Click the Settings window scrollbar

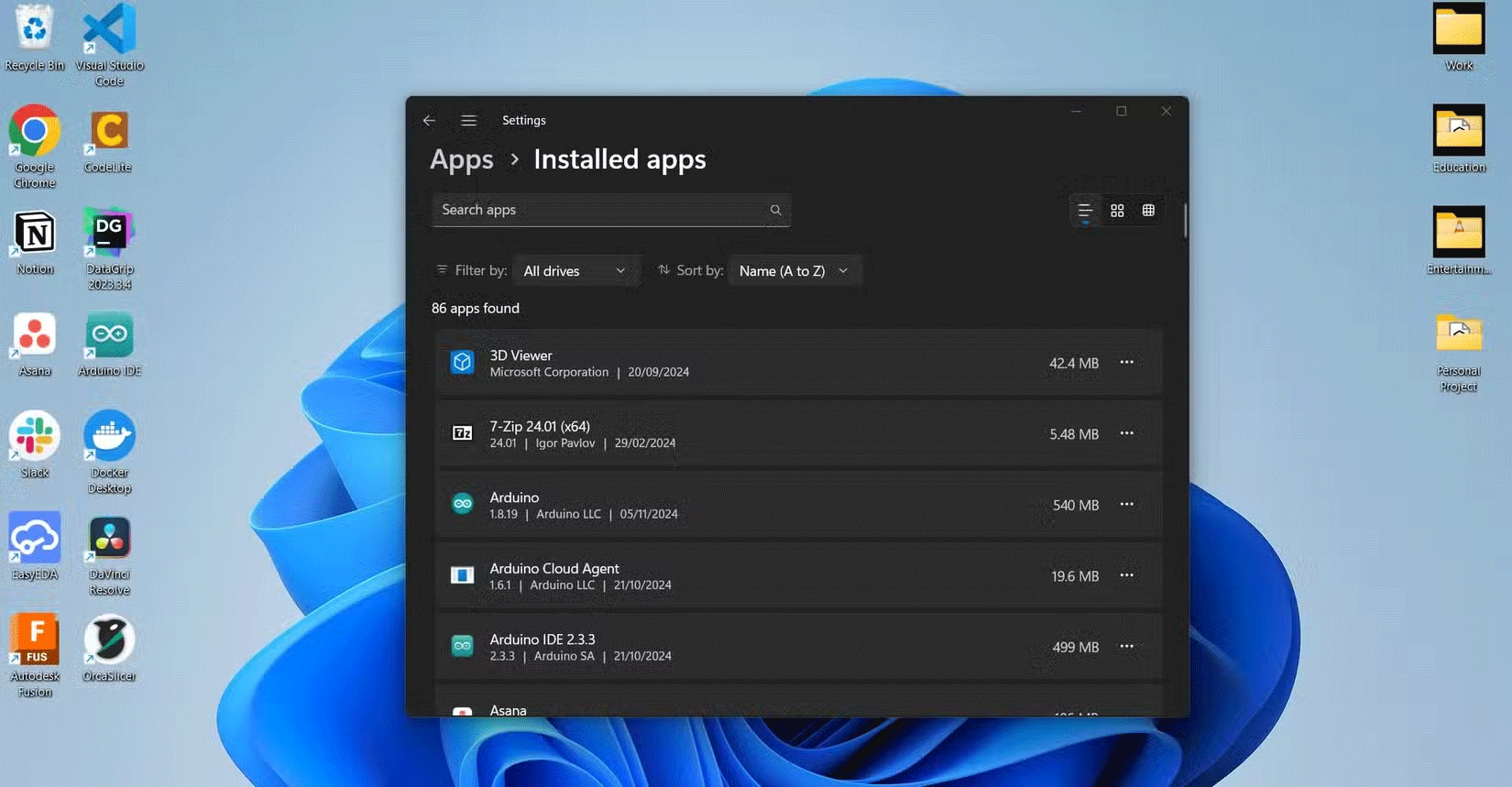1185,221
